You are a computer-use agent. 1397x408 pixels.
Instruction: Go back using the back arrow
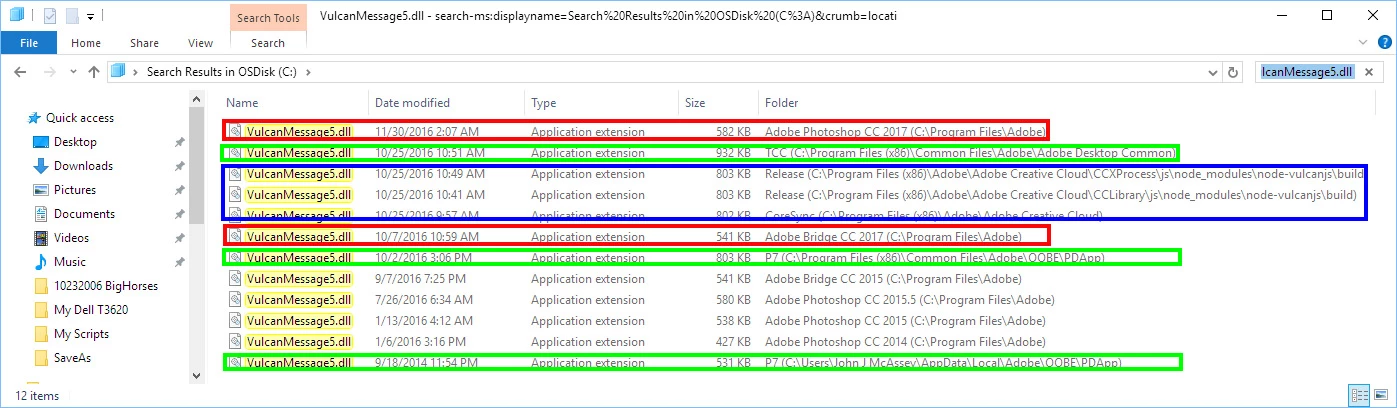tap(21, 72)
